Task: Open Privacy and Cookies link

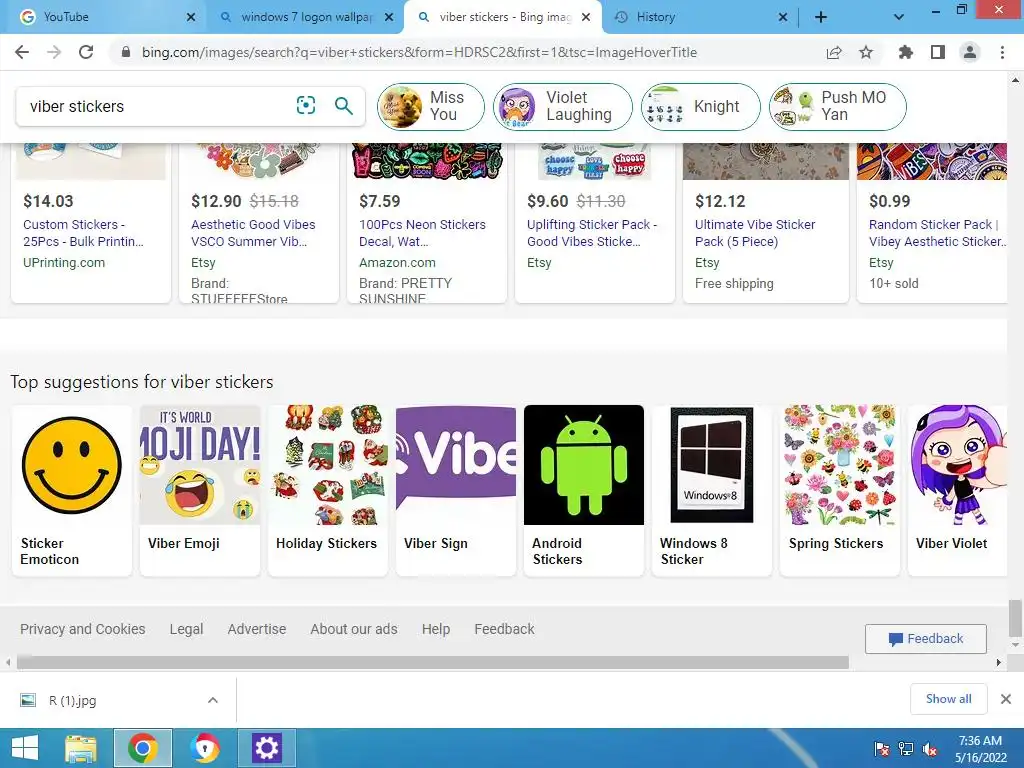Action: pos(82,629)
